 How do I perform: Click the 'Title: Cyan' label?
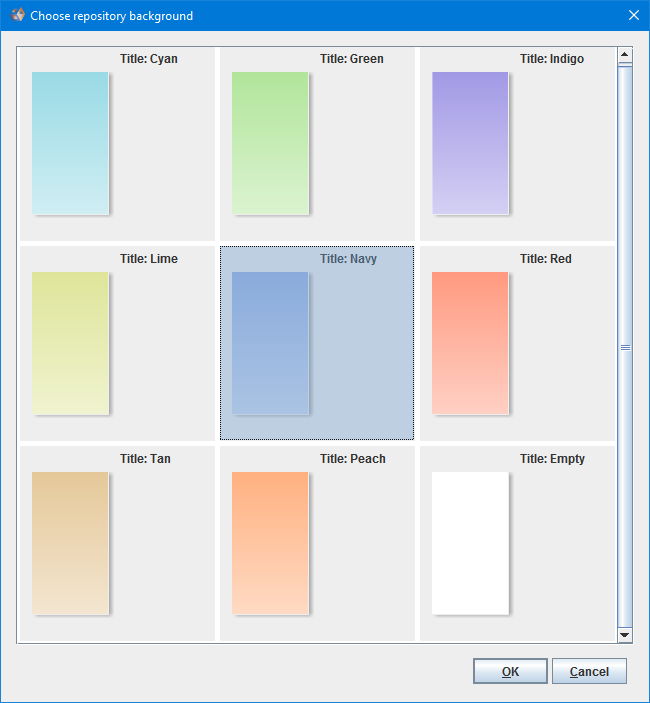tap(149, 59)
